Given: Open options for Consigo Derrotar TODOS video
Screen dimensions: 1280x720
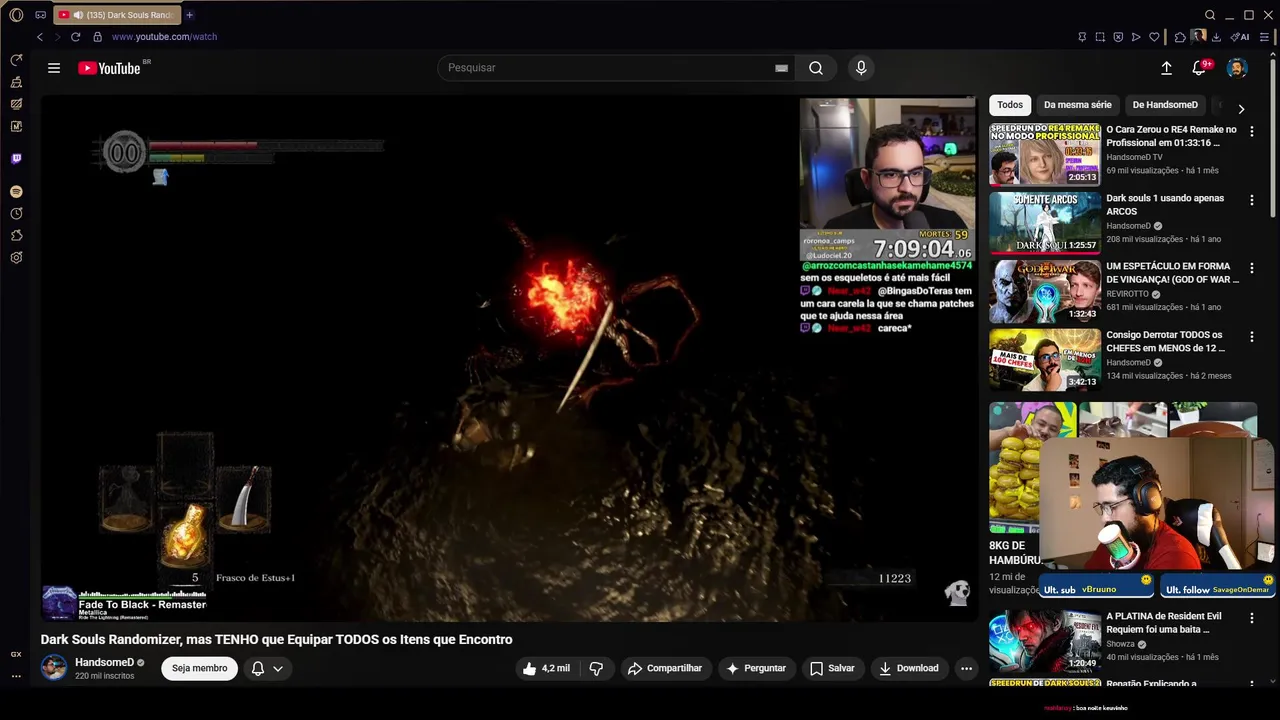Looking at the screenshot, I should tap(1251, 337).
